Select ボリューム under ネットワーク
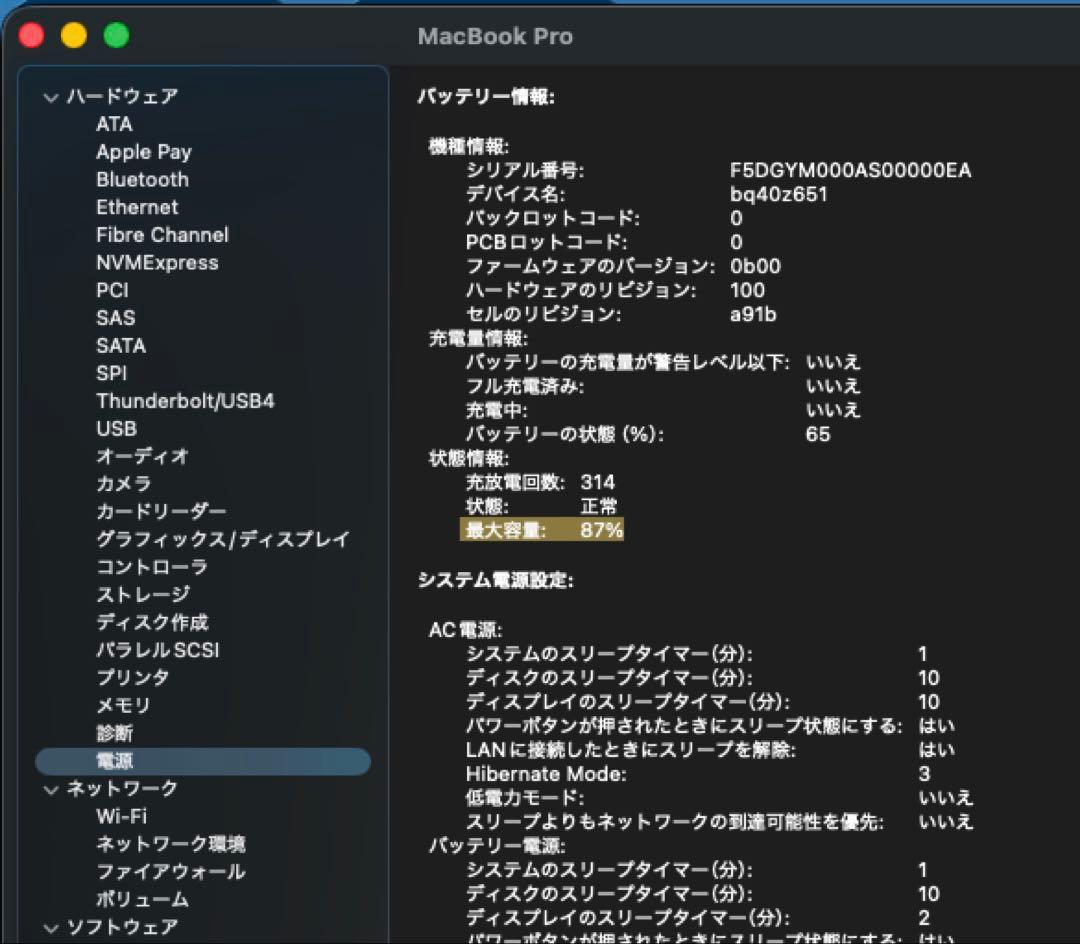This screenshot has height=944, width=1080. (143, 899)
